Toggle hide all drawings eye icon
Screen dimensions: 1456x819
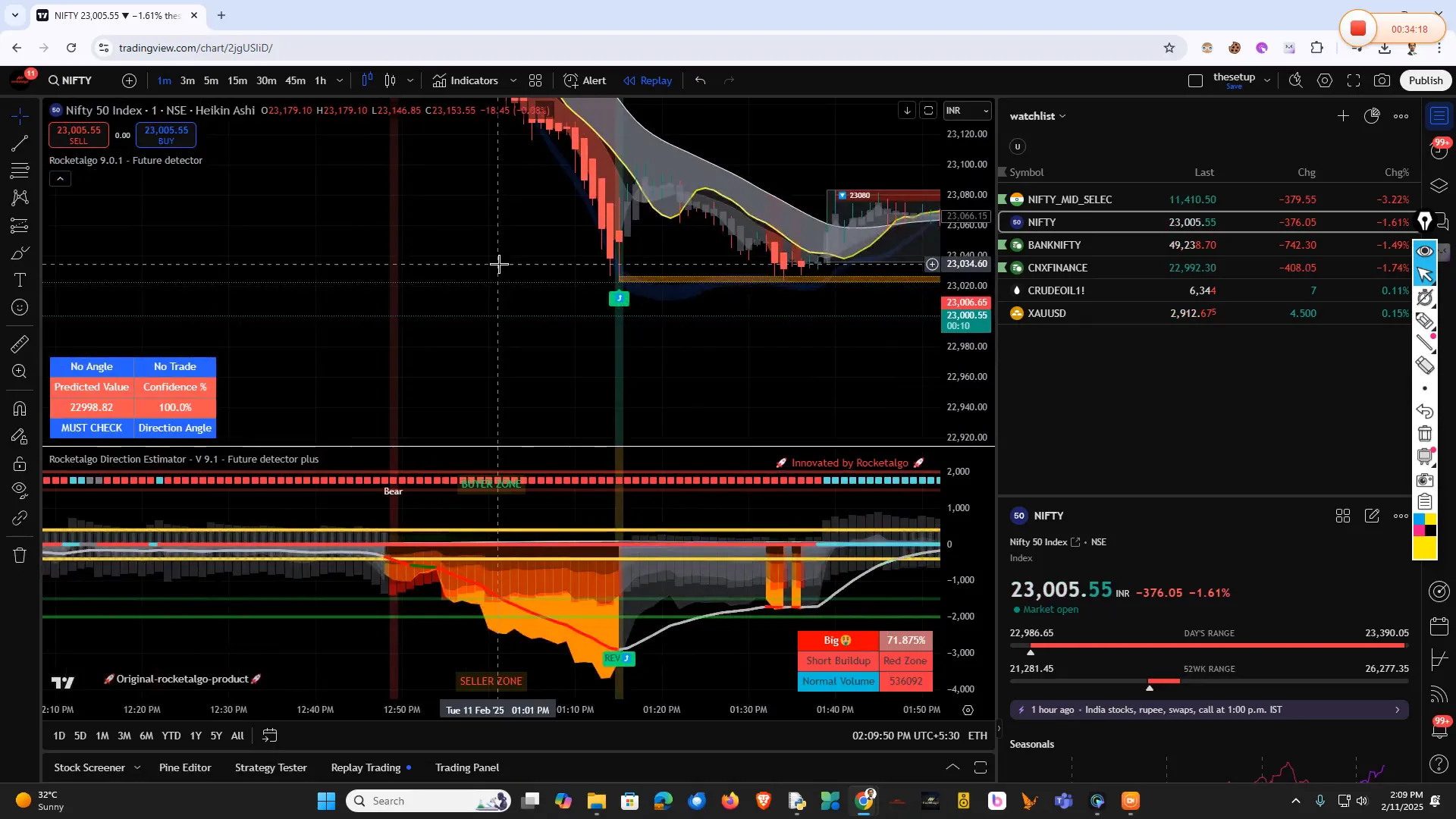[20, 489]
